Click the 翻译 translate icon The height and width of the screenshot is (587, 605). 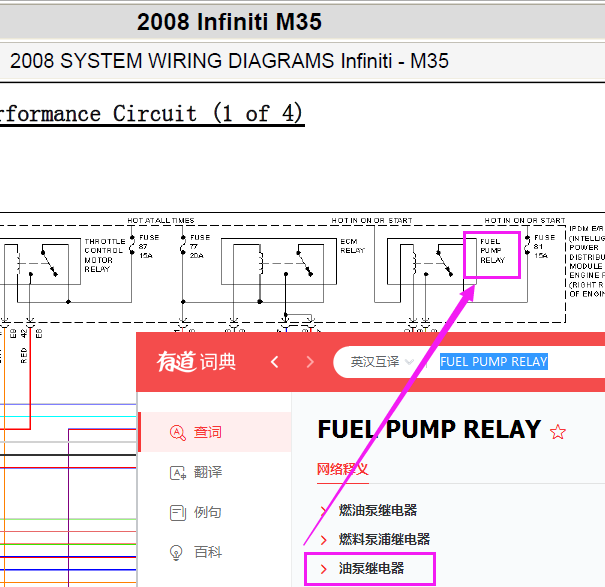pos(177,472)
